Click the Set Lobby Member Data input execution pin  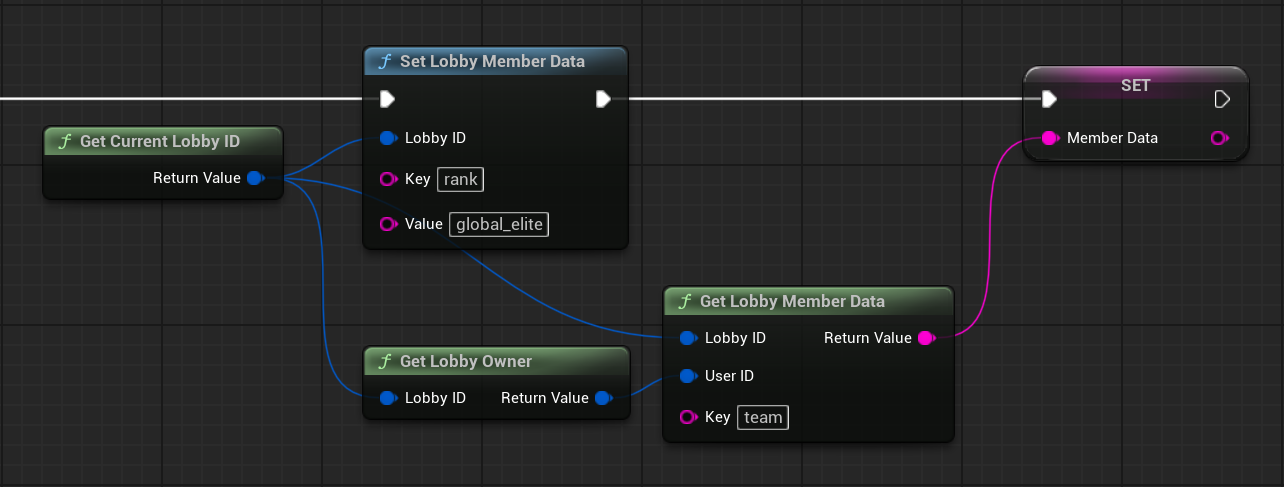click(387, 99)
